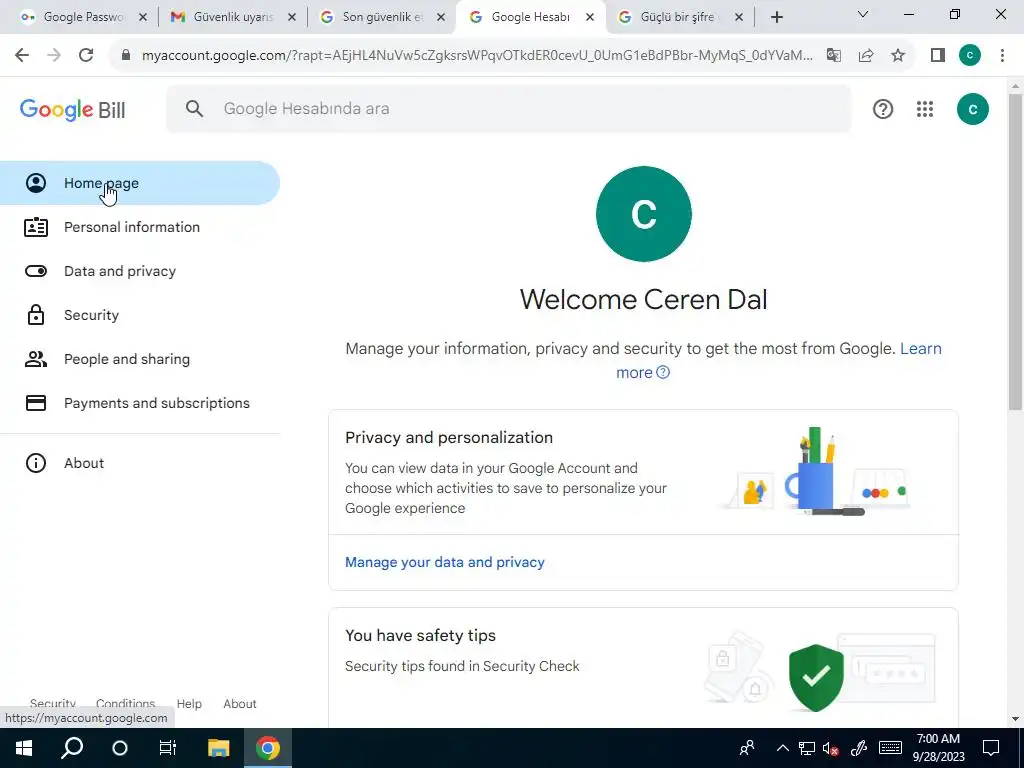Click the muted volume tray icon
The height and width of the screenshot is (768, 1024).
click(x=831, y=748)
